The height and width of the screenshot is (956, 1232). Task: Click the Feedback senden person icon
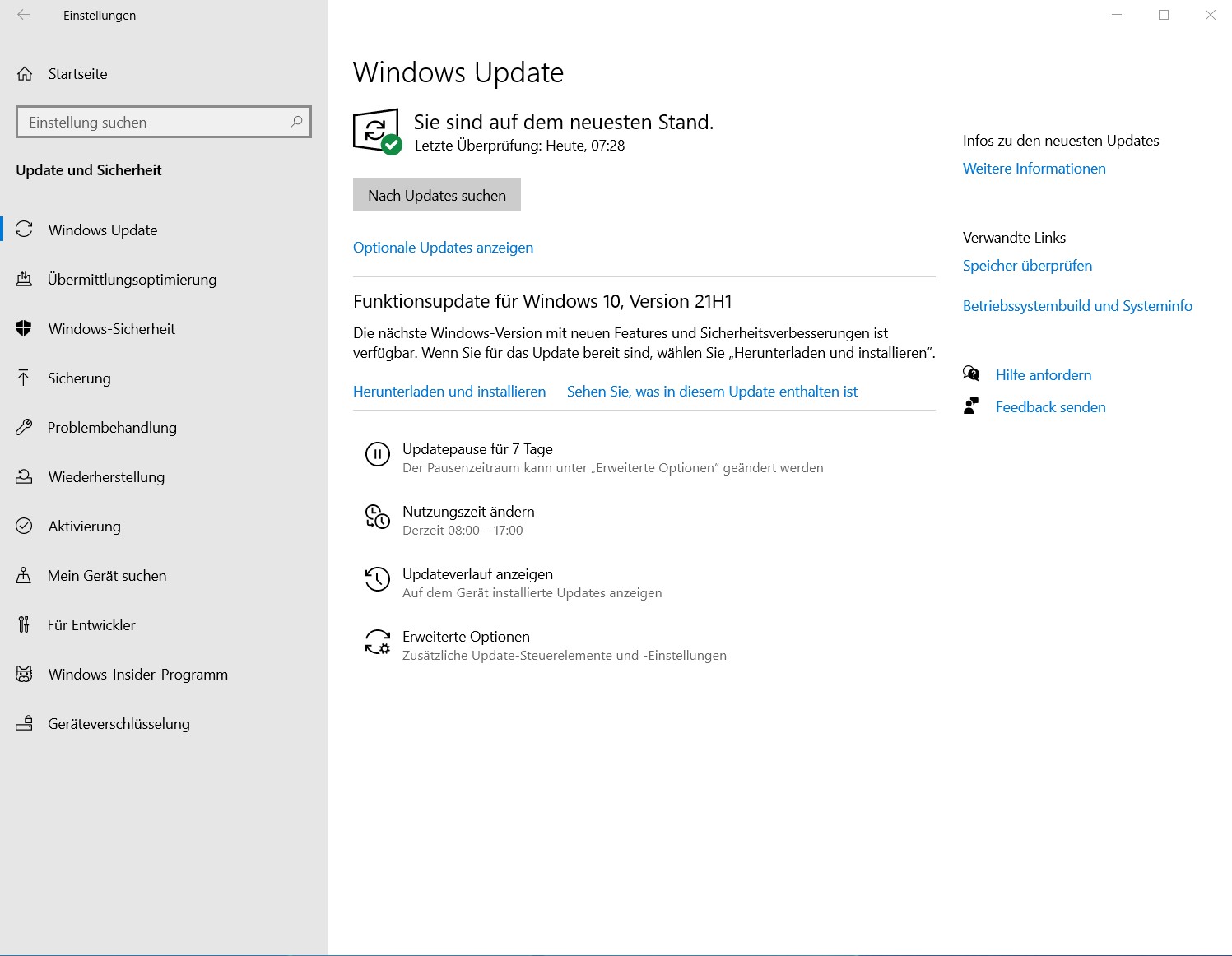pyautogui.click(x=971, y=406)
